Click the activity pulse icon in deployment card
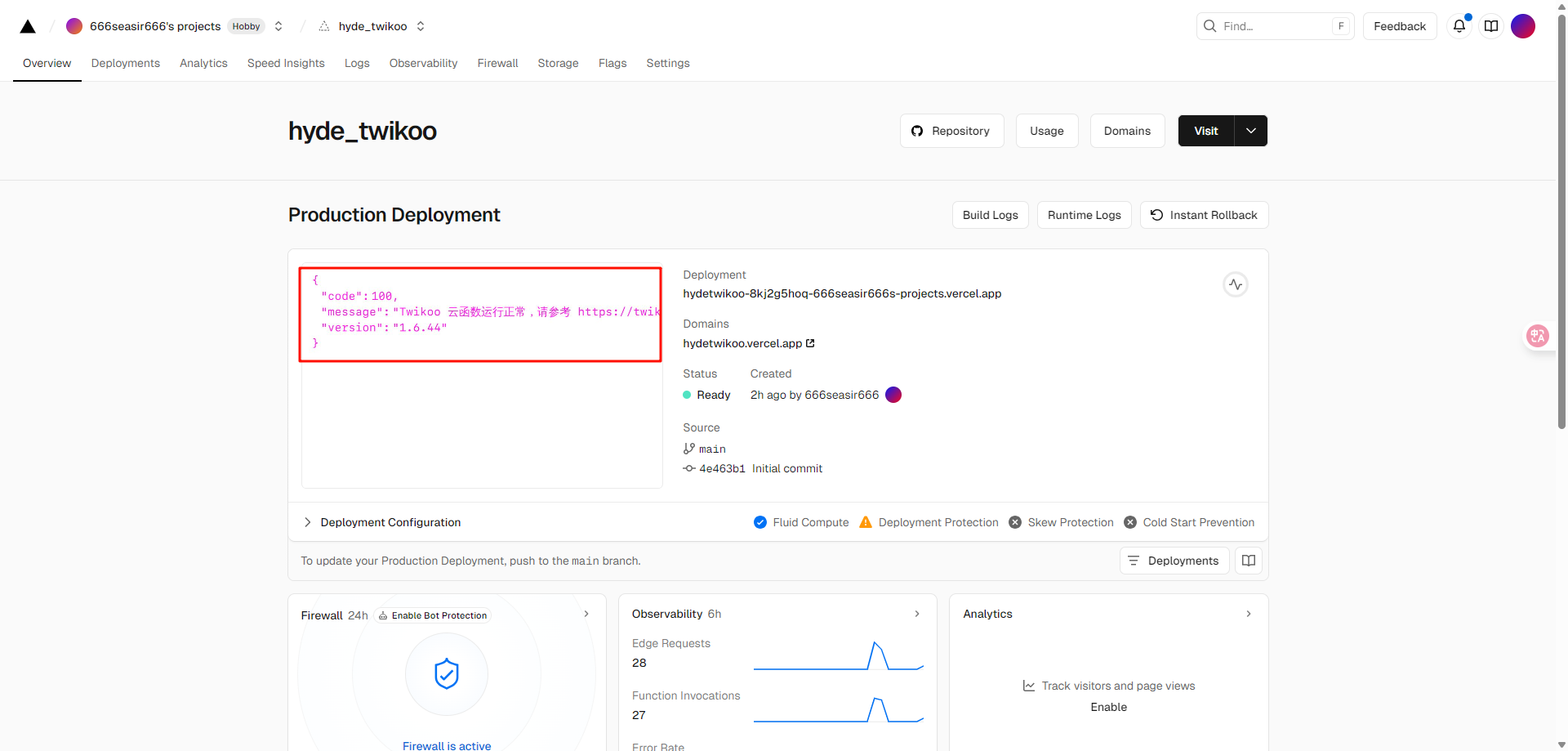 click(1235, 284)
